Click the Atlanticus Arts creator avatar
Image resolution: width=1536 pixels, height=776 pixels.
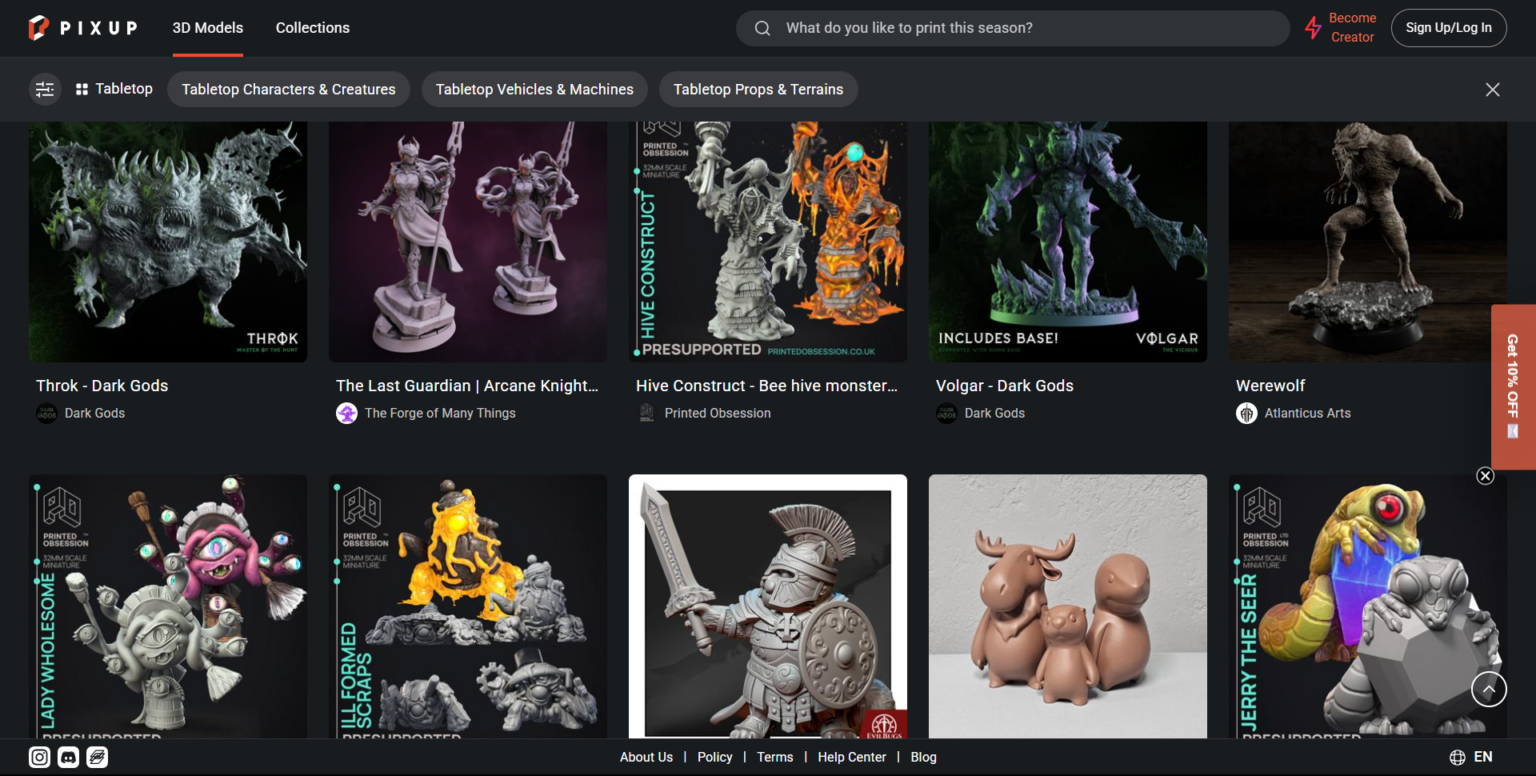[1246, 413]
